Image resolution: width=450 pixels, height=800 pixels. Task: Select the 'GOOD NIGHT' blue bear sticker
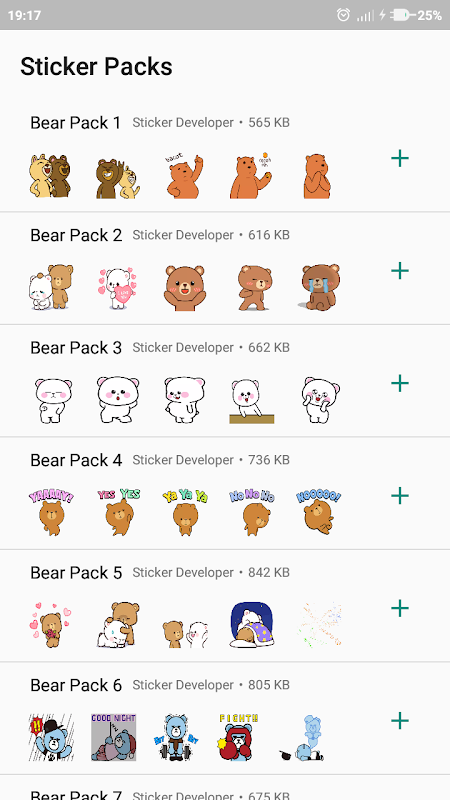(114, 737)
